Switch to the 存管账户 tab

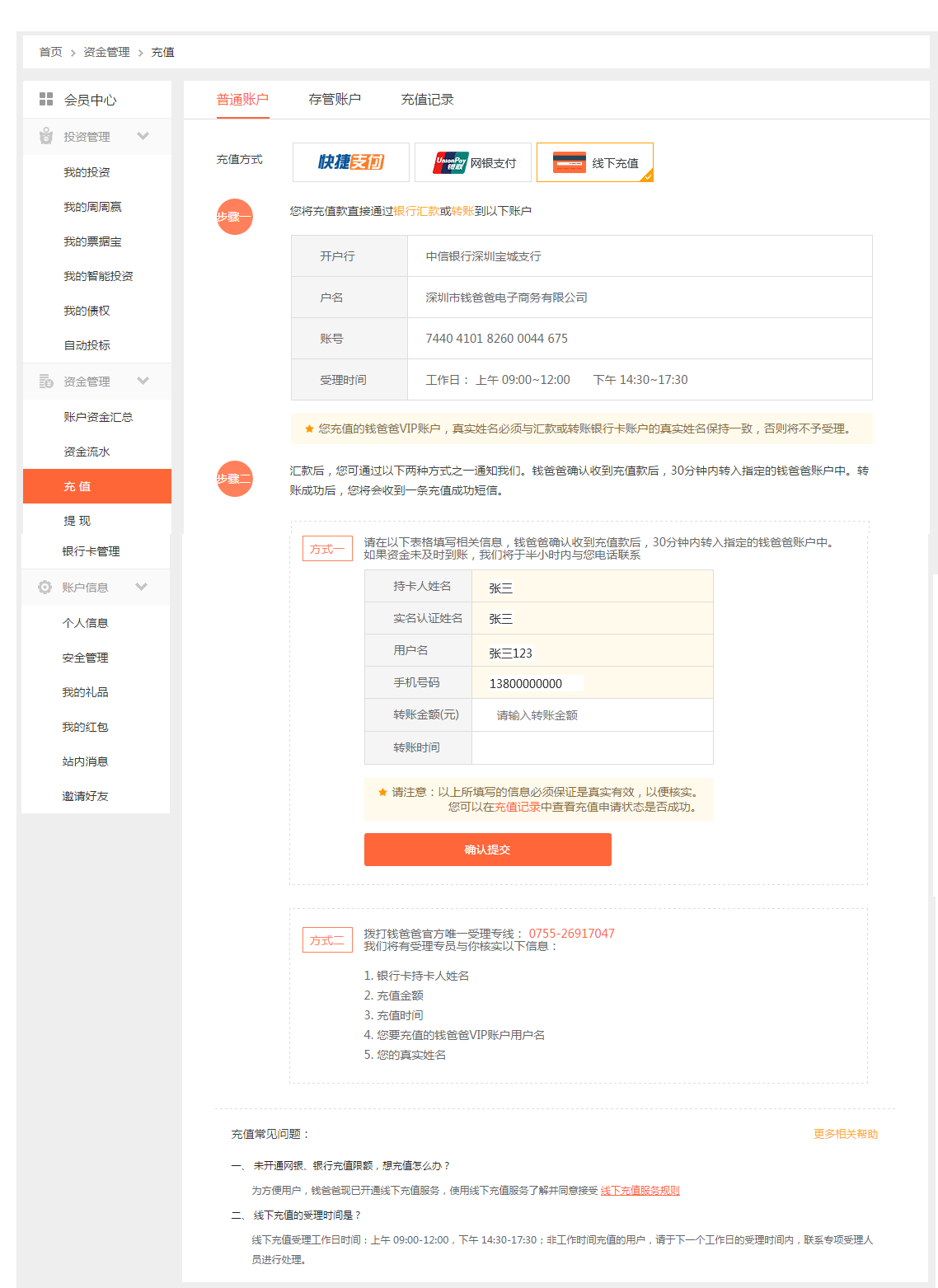click(x=333, y=99)
